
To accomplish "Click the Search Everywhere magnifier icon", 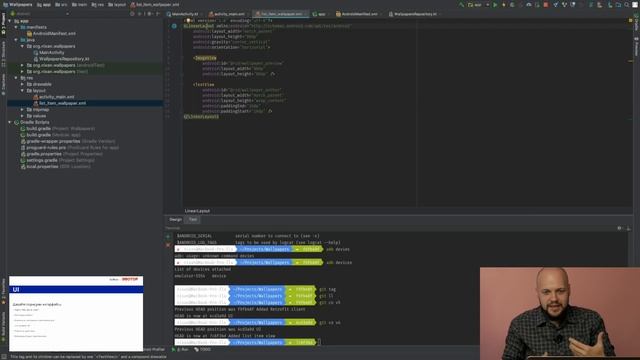I will pos(627,5).
